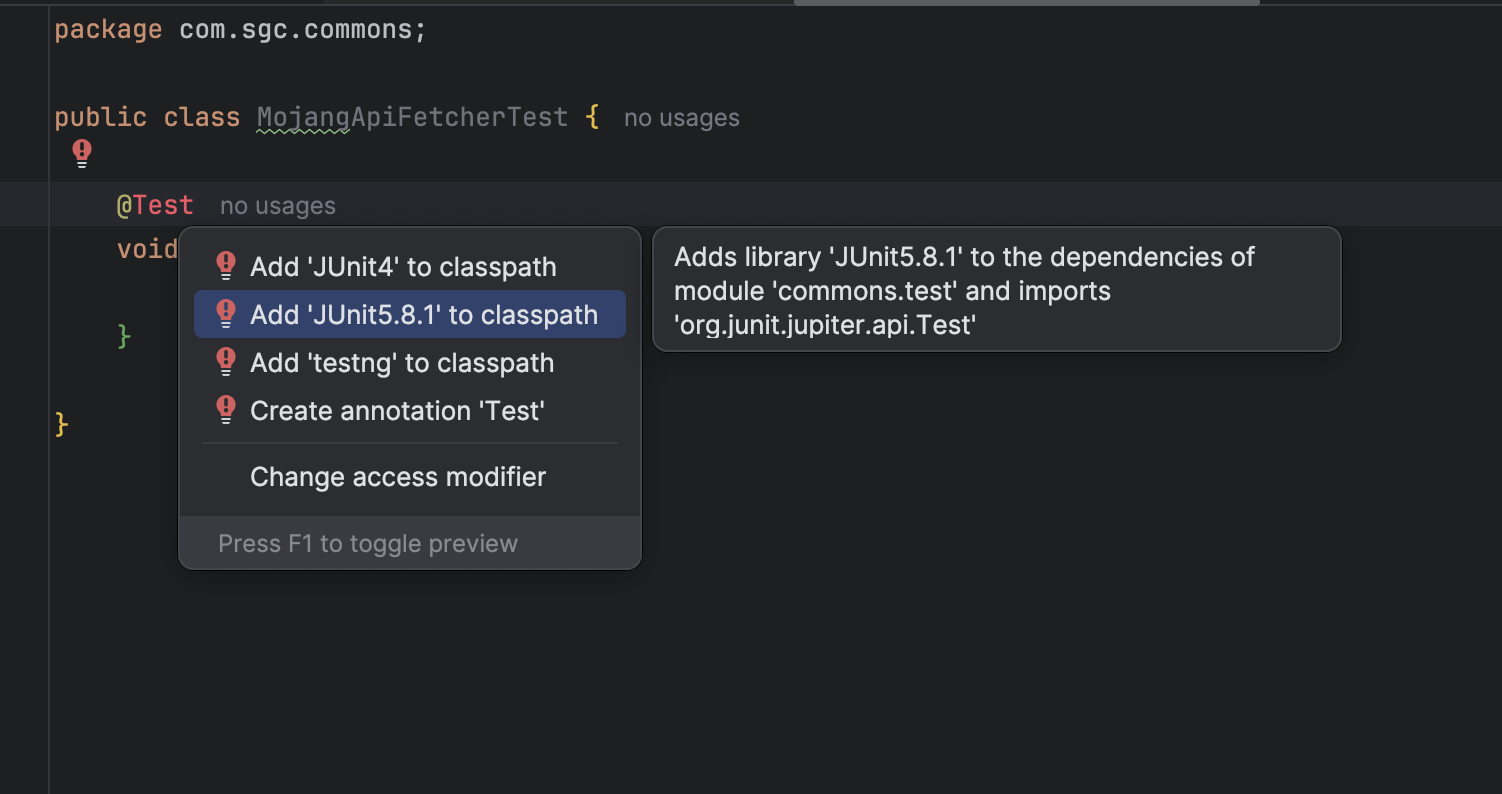Click the MojangApiFetcherTest class name
This screenshot has height=794, width=1502.
pyautogui.click(x=412, y=117)
